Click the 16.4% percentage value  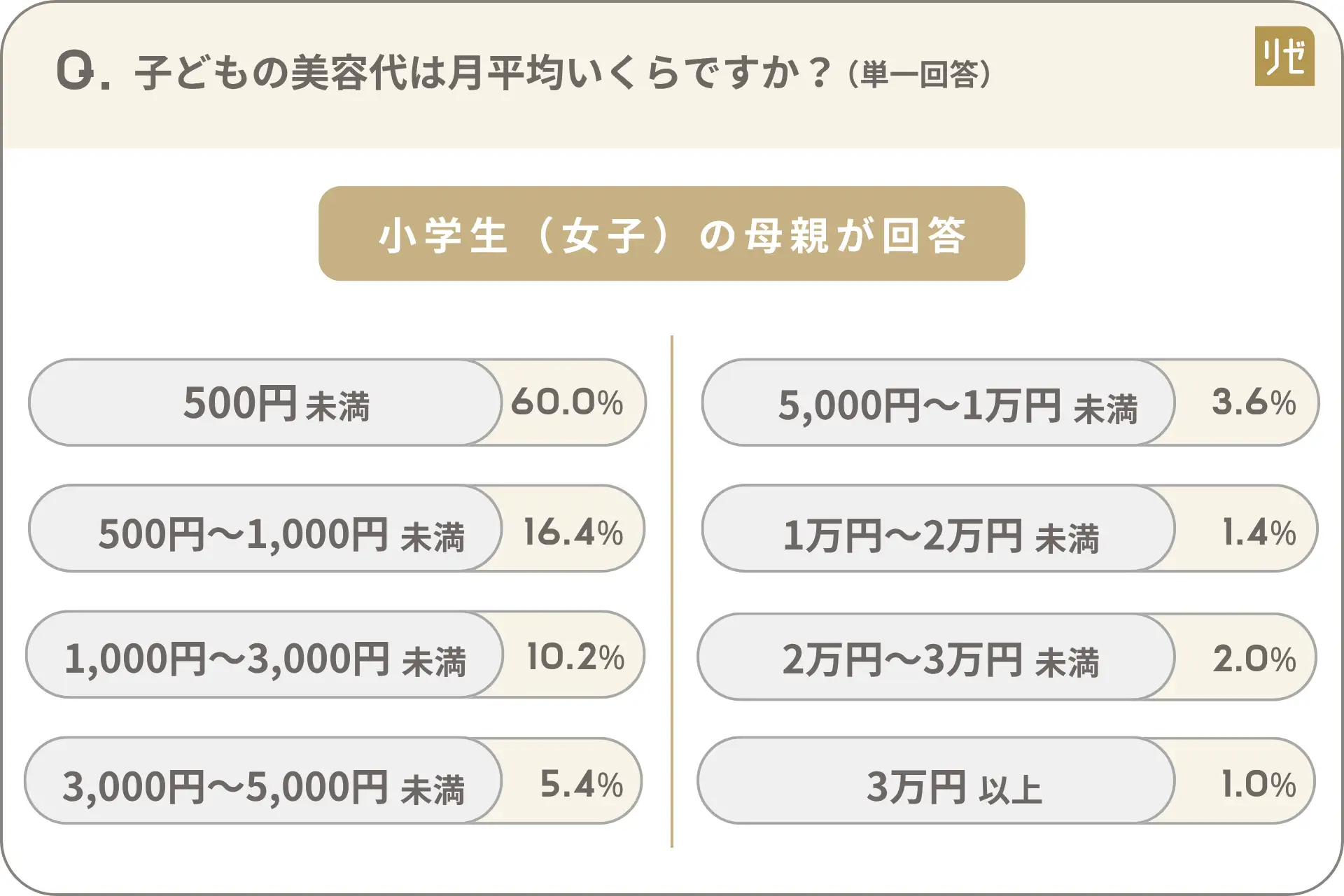pyautogui.click(x=573, y=532)
